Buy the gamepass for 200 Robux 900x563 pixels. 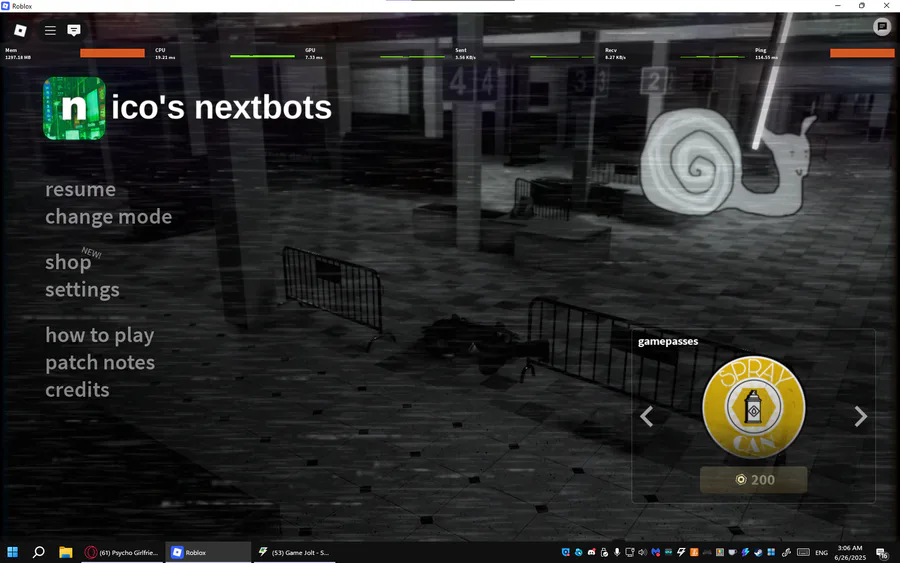pos(754,480)
